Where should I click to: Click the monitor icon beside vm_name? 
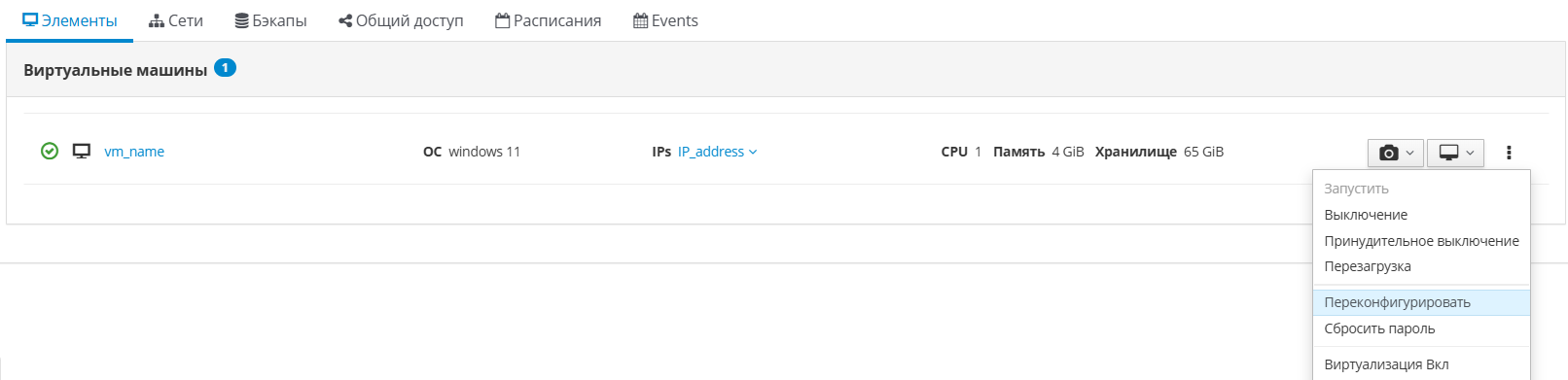(x=82, y=151)
